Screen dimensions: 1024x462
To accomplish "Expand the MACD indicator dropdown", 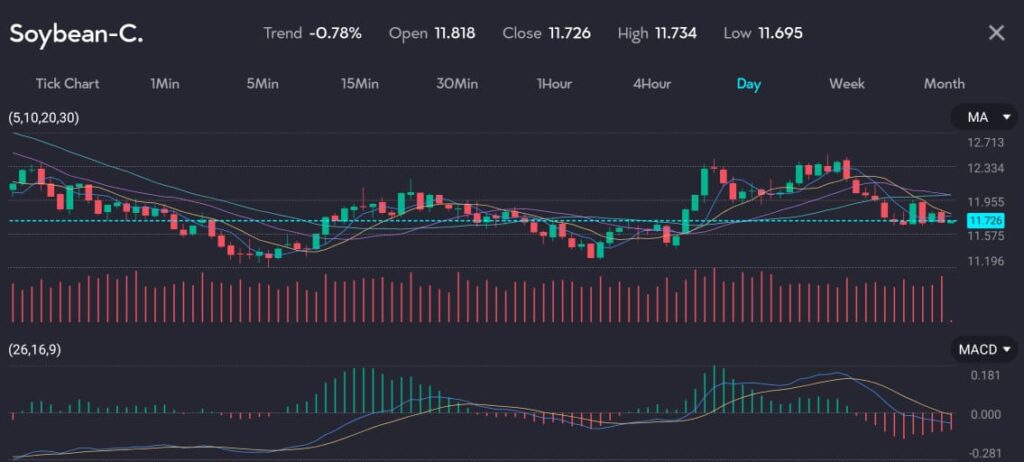I will [984, 349].
